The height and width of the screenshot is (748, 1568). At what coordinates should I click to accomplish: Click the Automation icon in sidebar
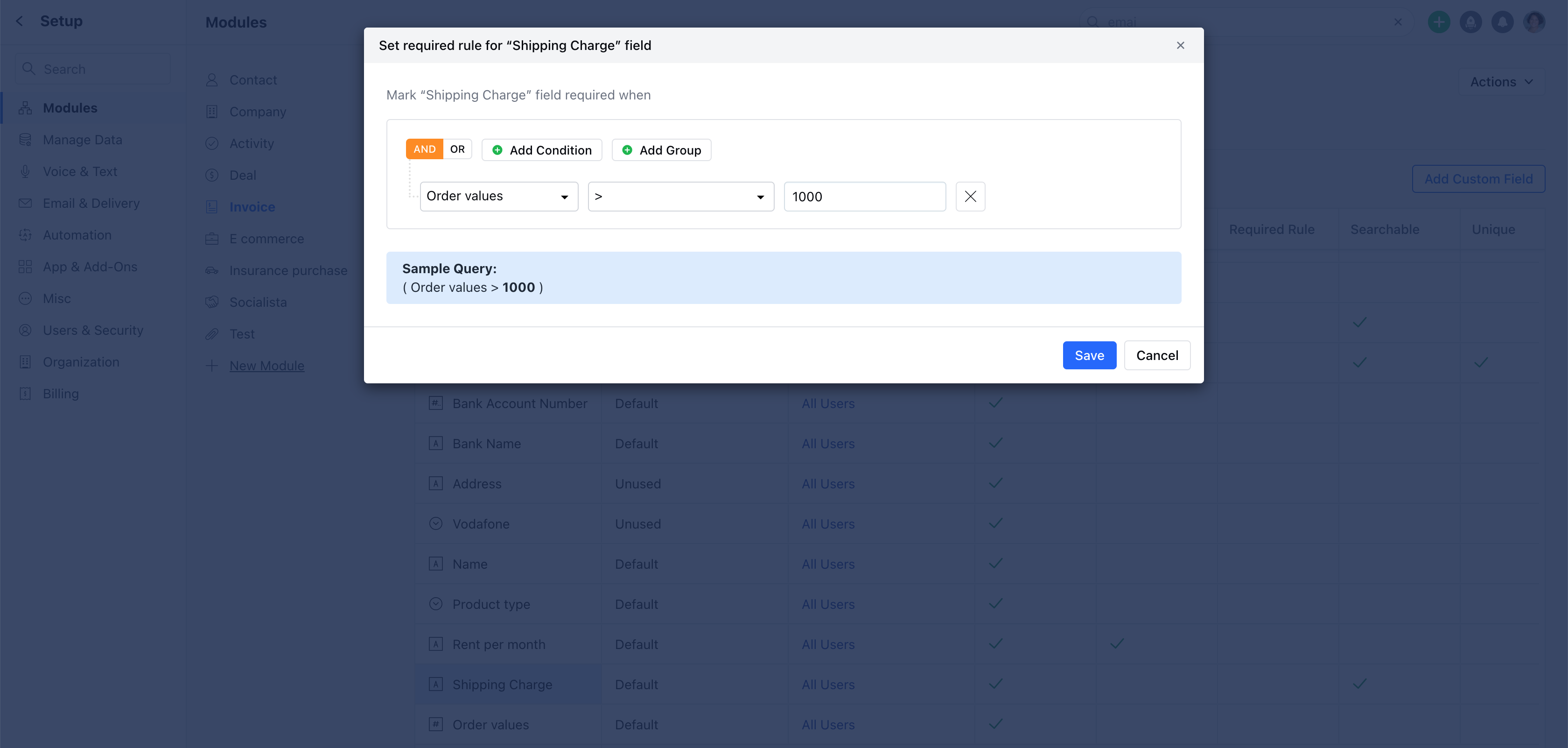(25, 235)
